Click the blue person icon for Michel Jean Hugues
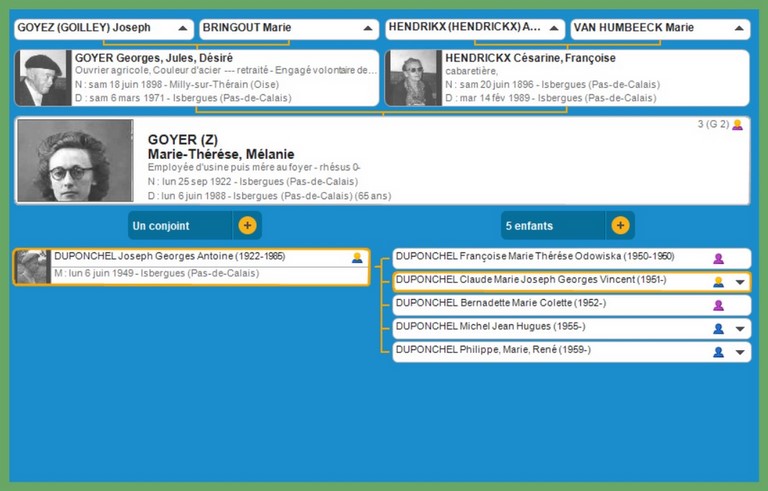The image size is (768, 491). coord(718,328)
